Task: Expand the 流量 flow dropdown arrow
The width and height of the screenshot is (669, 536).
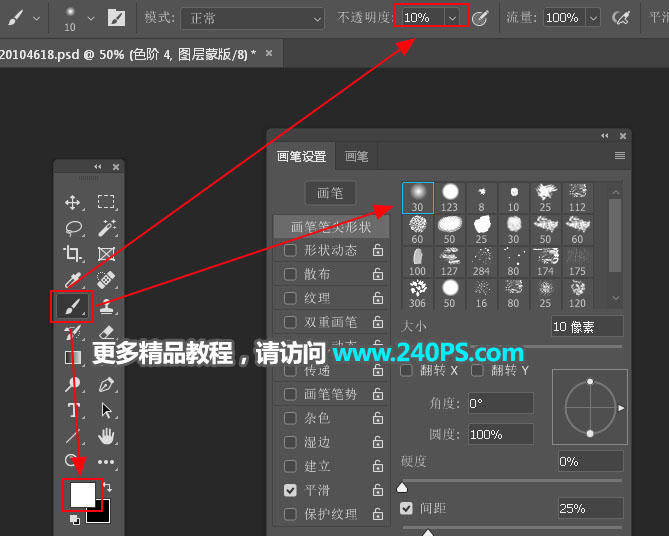Action: 593,18
